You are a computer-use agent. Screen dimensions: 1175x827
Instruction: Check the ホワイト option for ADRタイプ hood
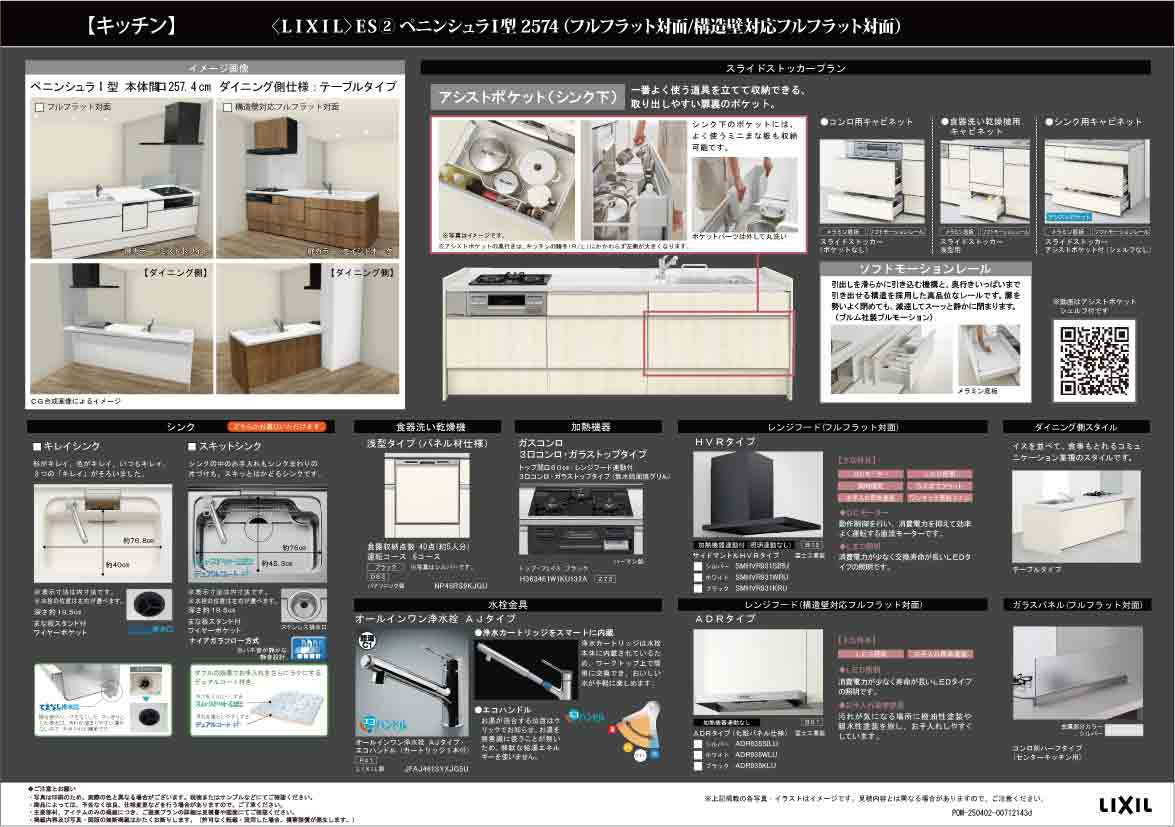pos(698,753)
